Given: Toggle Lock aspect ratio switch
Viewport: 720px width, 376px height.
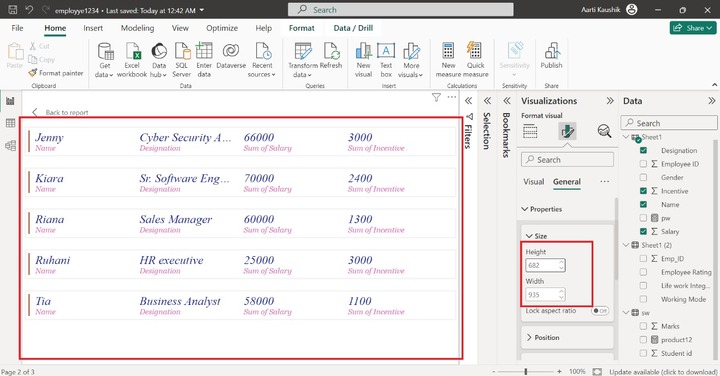Looking at the screenshot, I should pyautogui.click(x=600, y=311).
